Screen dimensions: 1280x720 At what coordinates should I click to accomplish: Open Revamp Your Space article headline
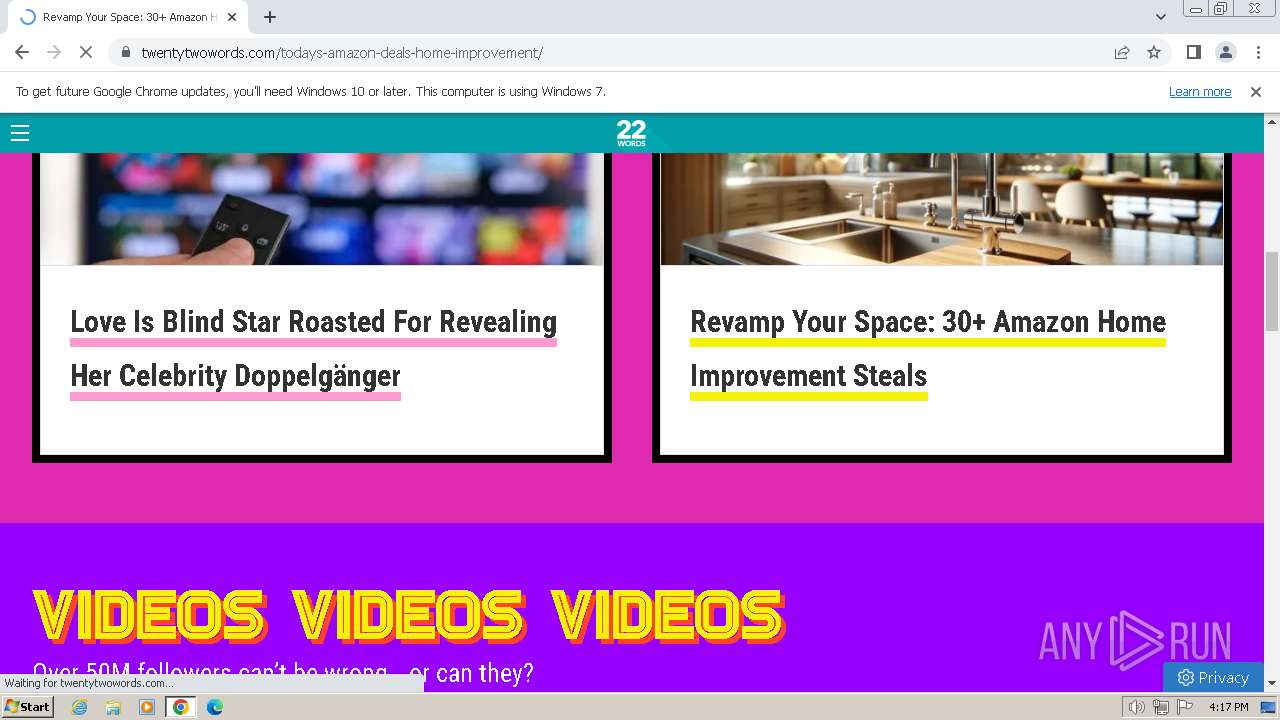(x=928, y=349)
